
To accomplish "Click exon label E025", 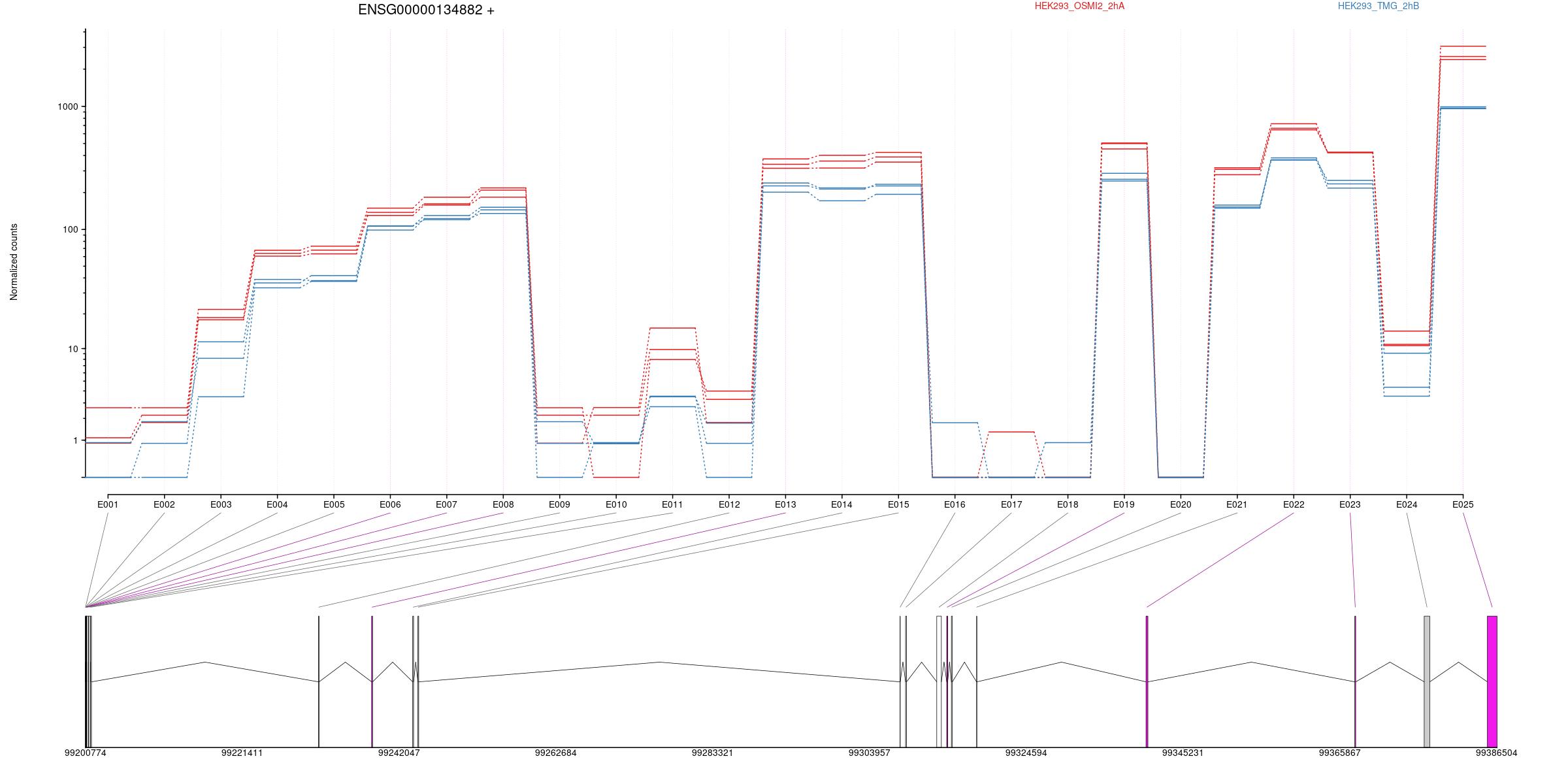I will click(x=1463, y=504).
